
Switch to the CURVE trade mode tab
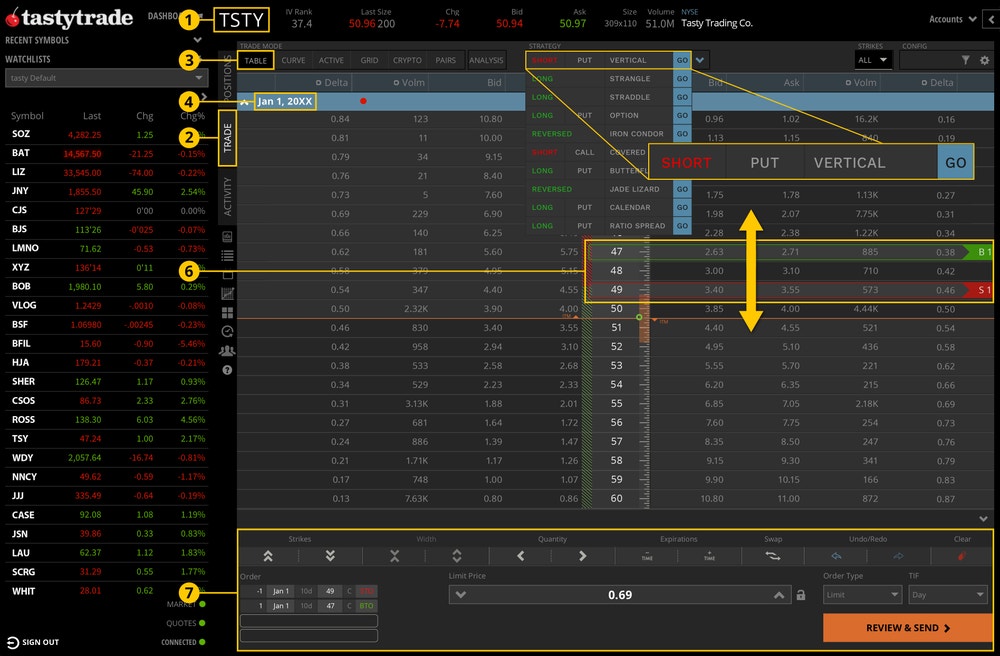[x=293, y=60]
